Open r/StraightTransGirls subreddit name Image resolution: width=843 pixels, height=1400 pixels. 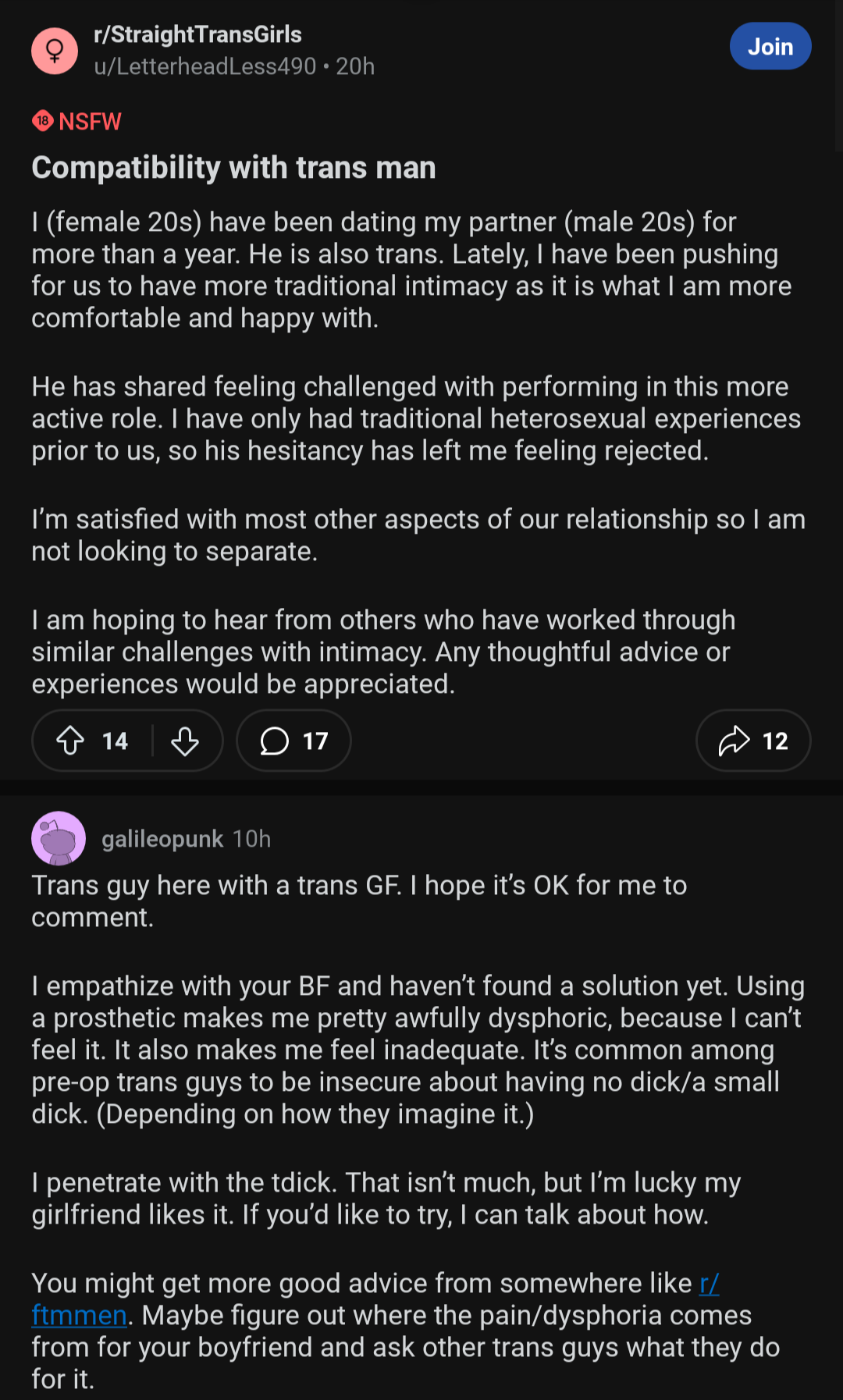pyautogui.click(x=197, y=34)
